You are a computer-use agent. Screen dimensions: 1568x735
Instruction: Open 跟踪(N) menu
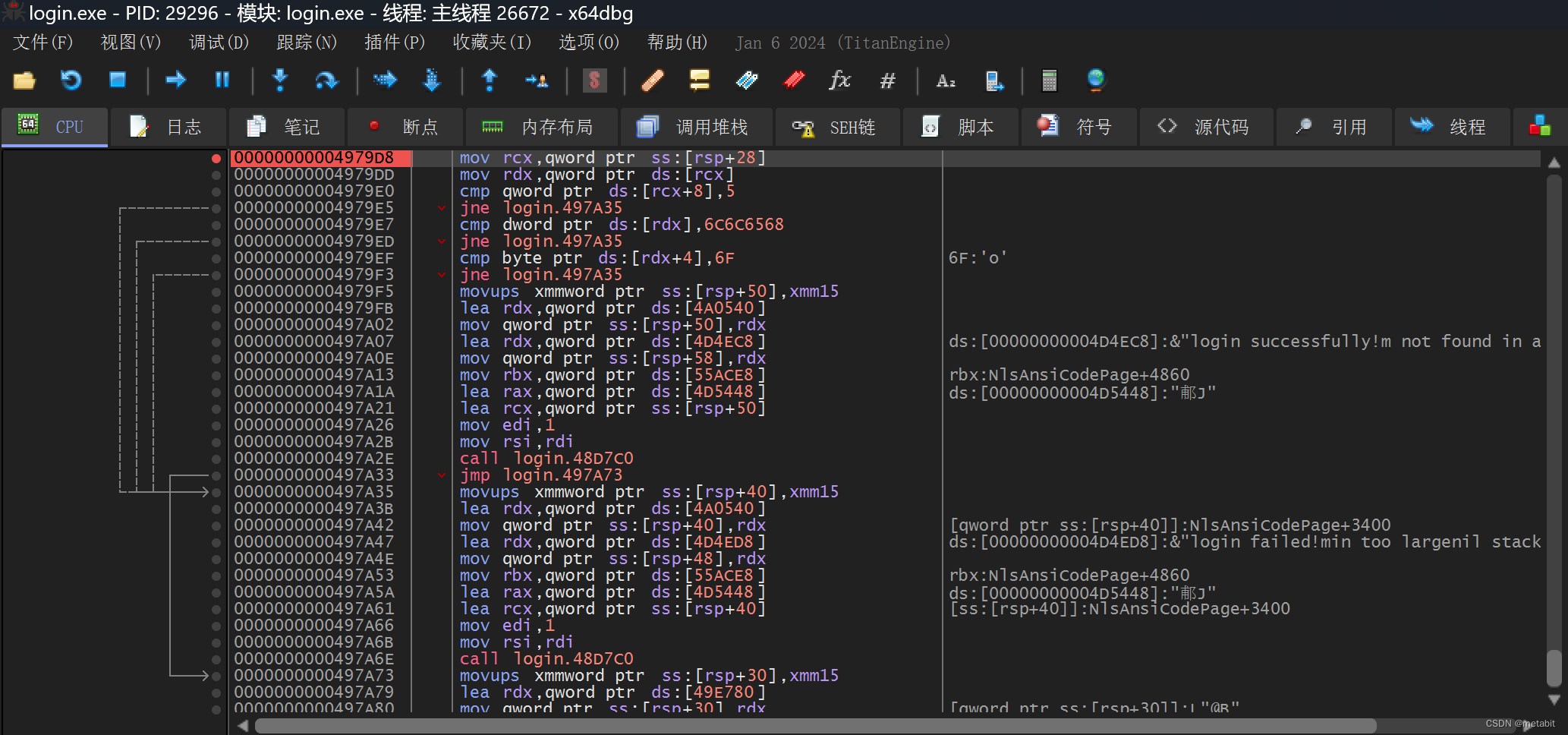[x=307, y=43]
